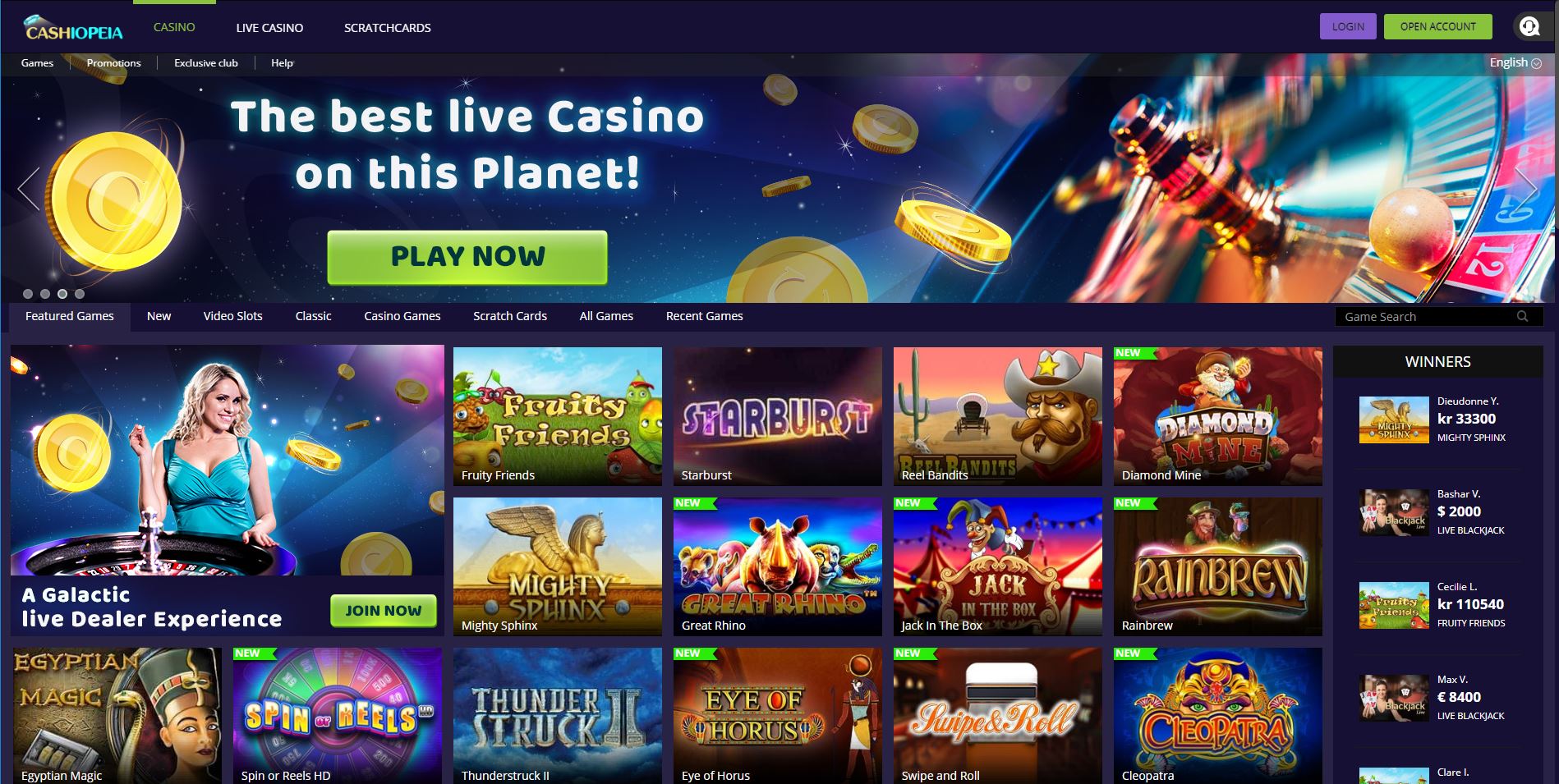The height and width of the screenshot is (784, 1559).
Task: Go to the previous banner slide arrow
Action: pos(29,189)
